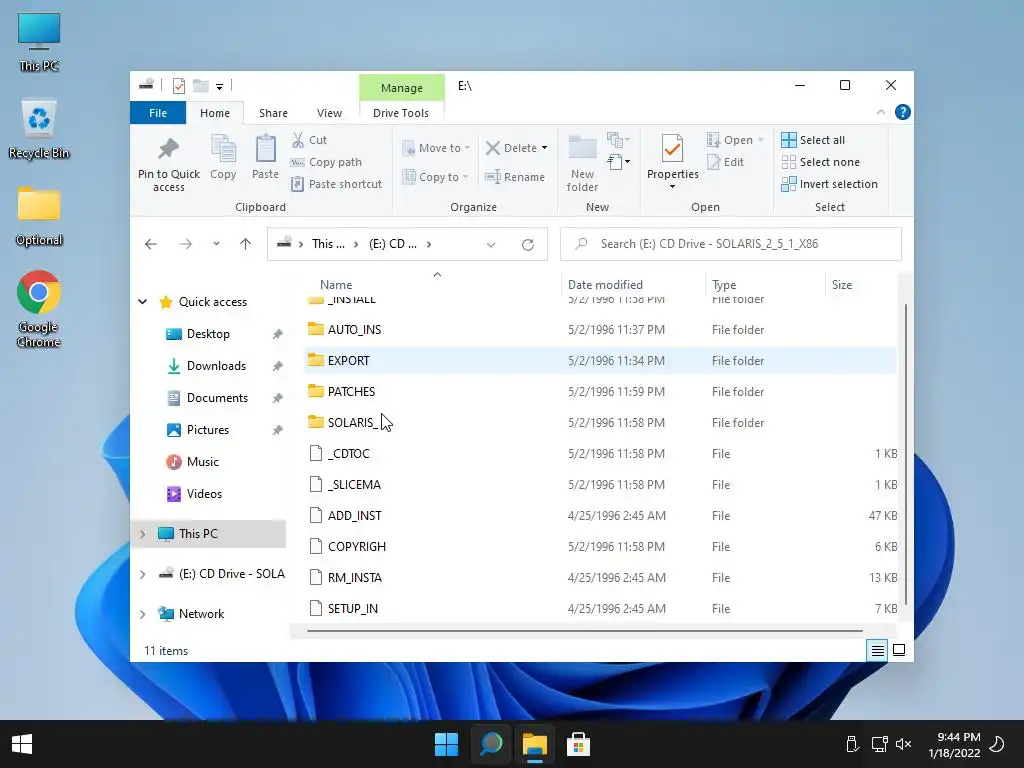The image size is (1024, 768).
Task: Click the Forward navigation arrow
Action: click(186, 244)
